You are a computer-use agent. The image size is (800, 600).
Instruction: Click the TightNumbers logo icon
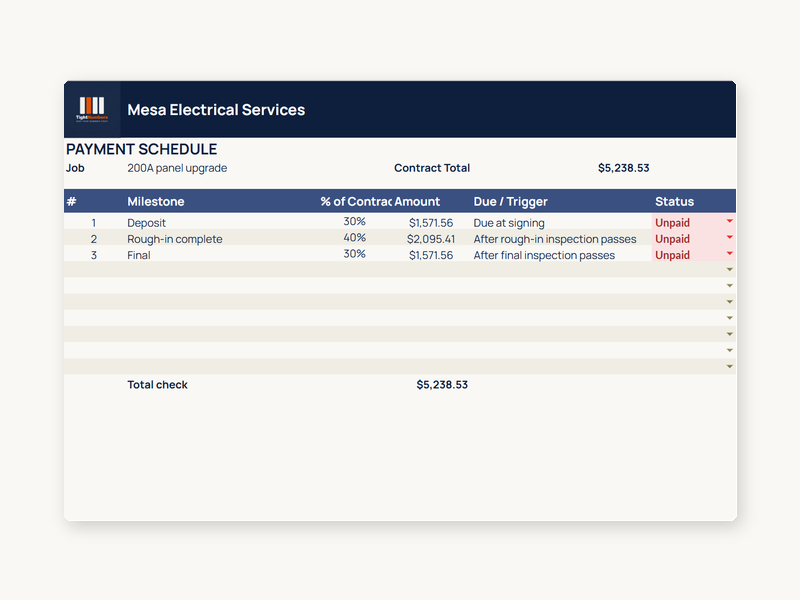click(x=92, y=109)
